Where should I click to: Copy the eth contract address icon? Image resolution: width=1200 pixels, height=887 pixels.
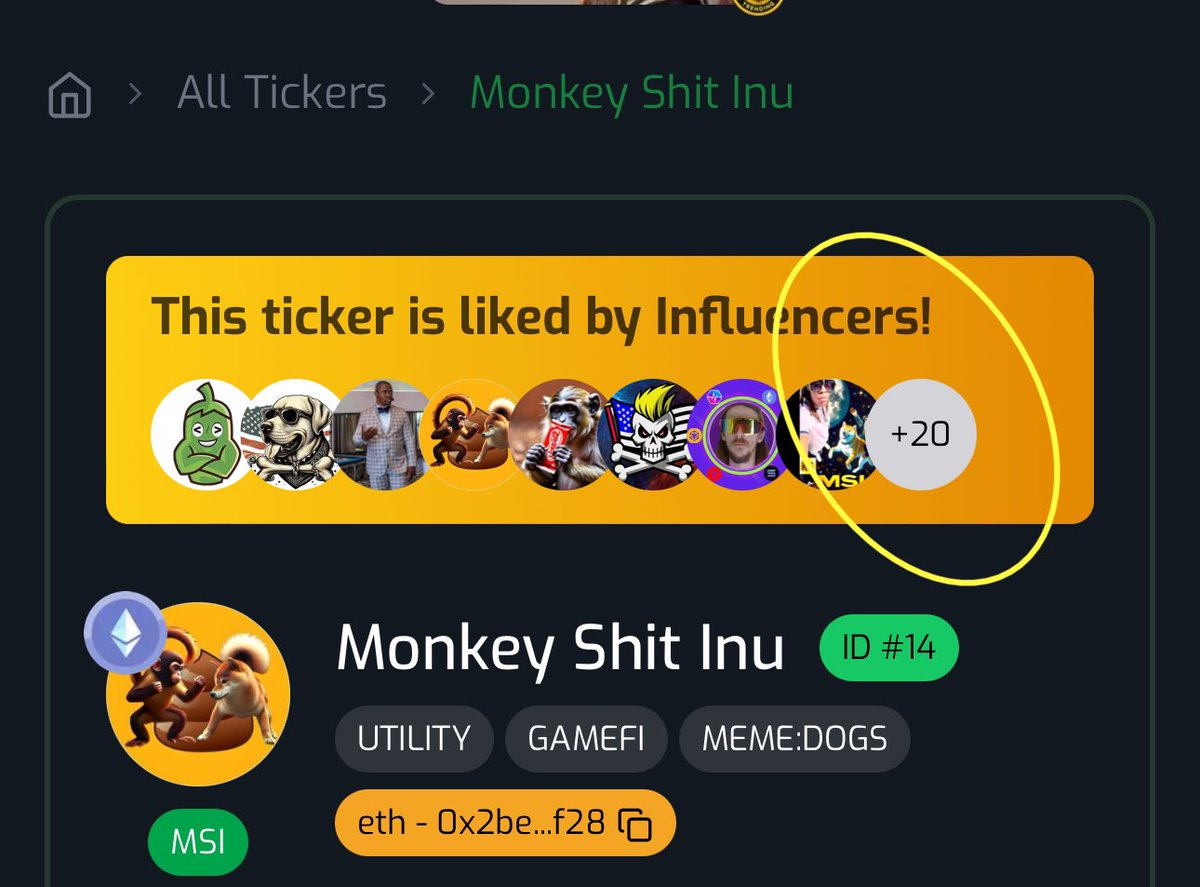point(635,825)
